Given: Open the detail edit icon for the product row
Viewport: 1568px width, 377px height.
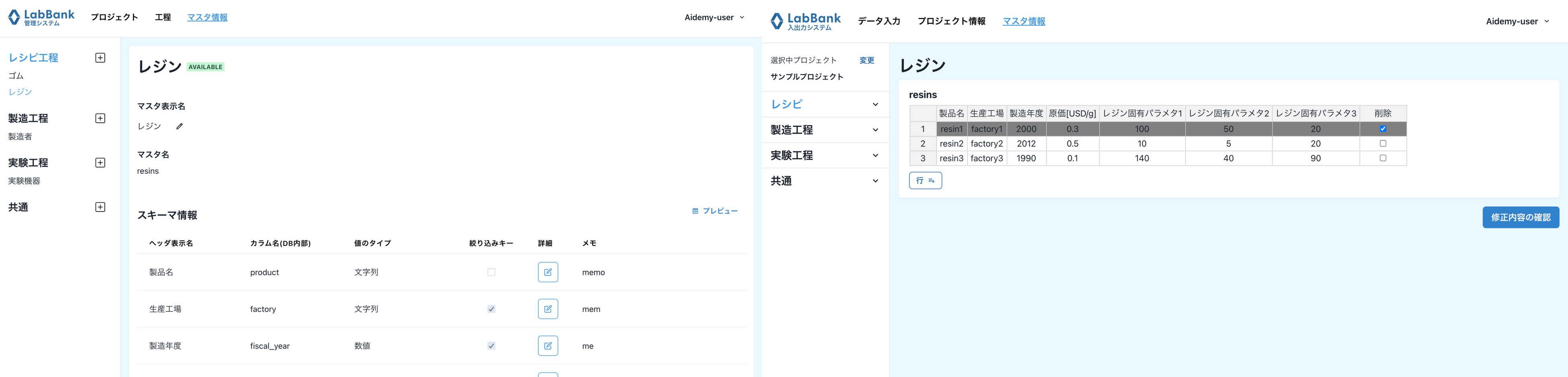Looking at the screenshot, I should pos(547,272).
